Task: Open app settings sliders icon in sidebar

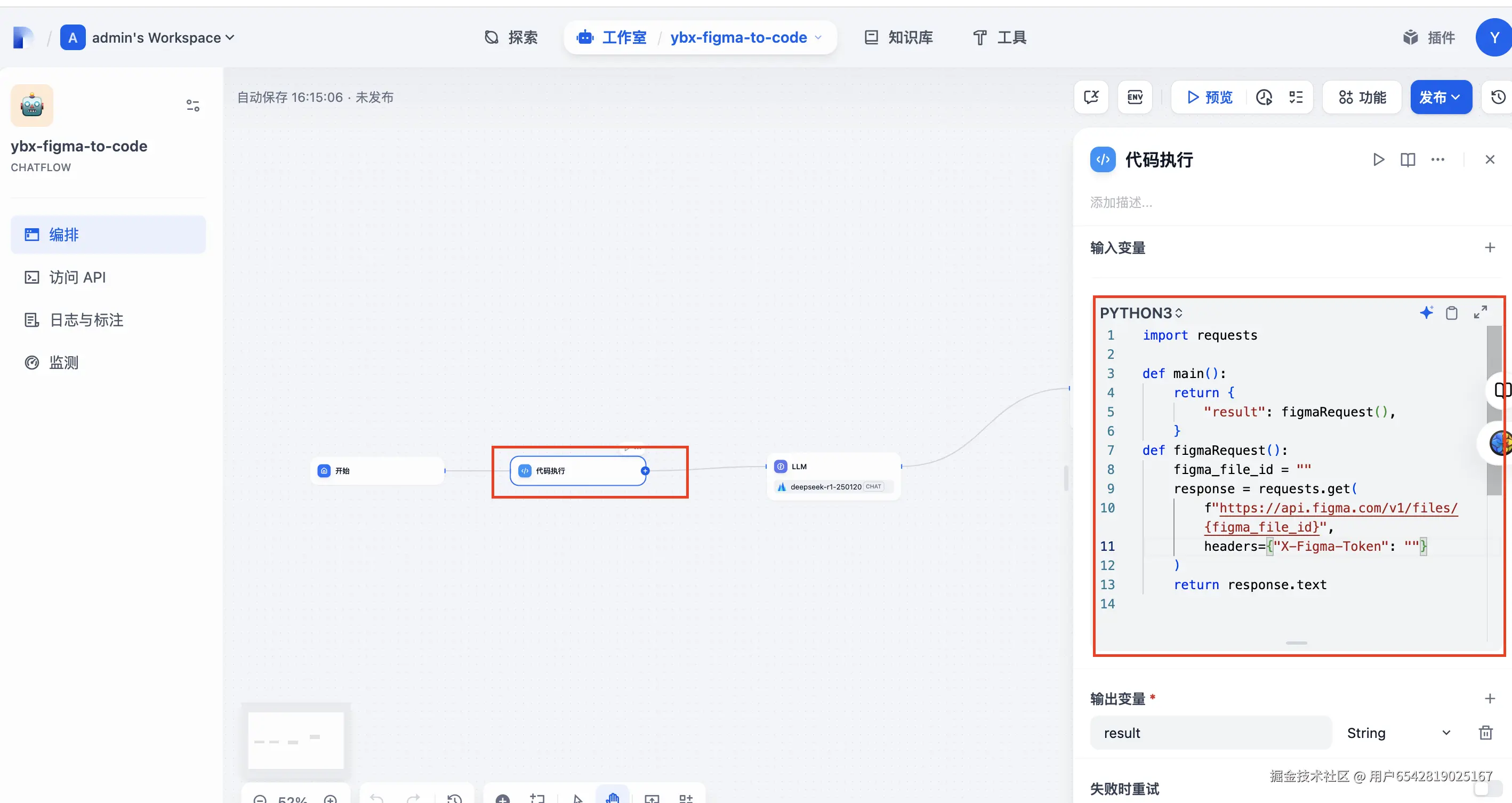Action: pos(192,106)
